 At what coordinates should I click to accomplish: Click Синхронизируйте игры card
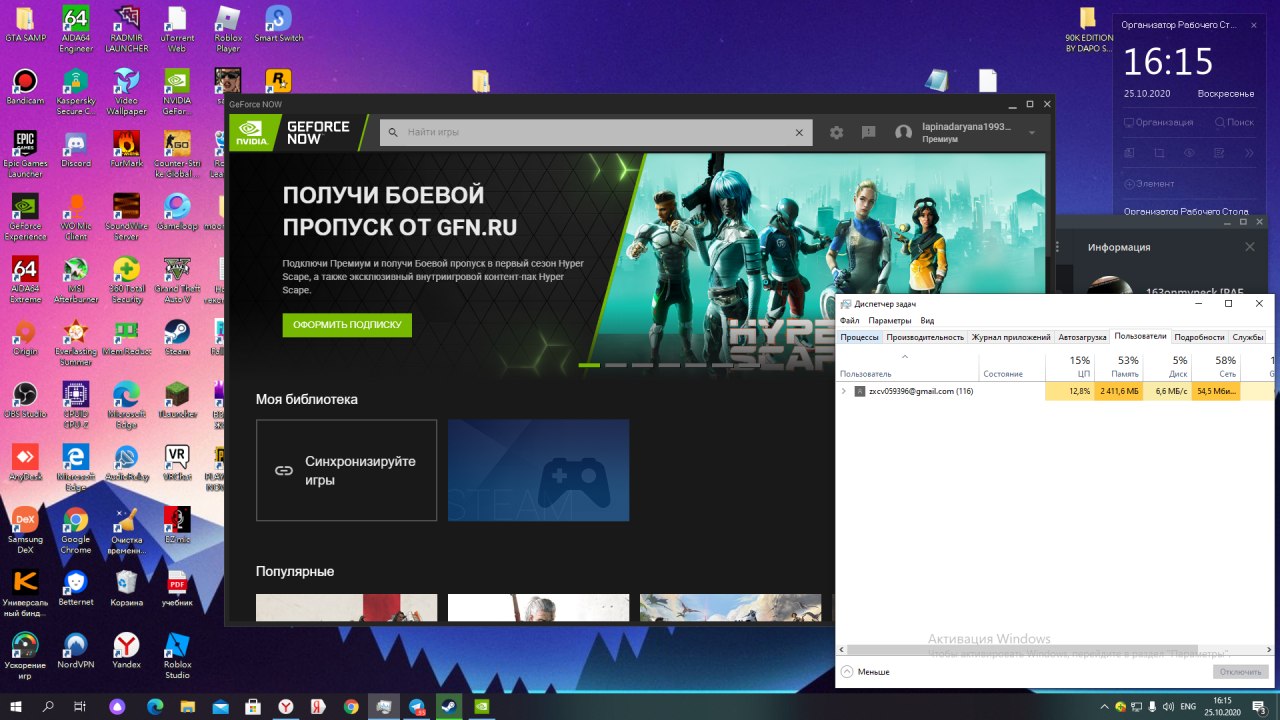[x=346, y=470]
